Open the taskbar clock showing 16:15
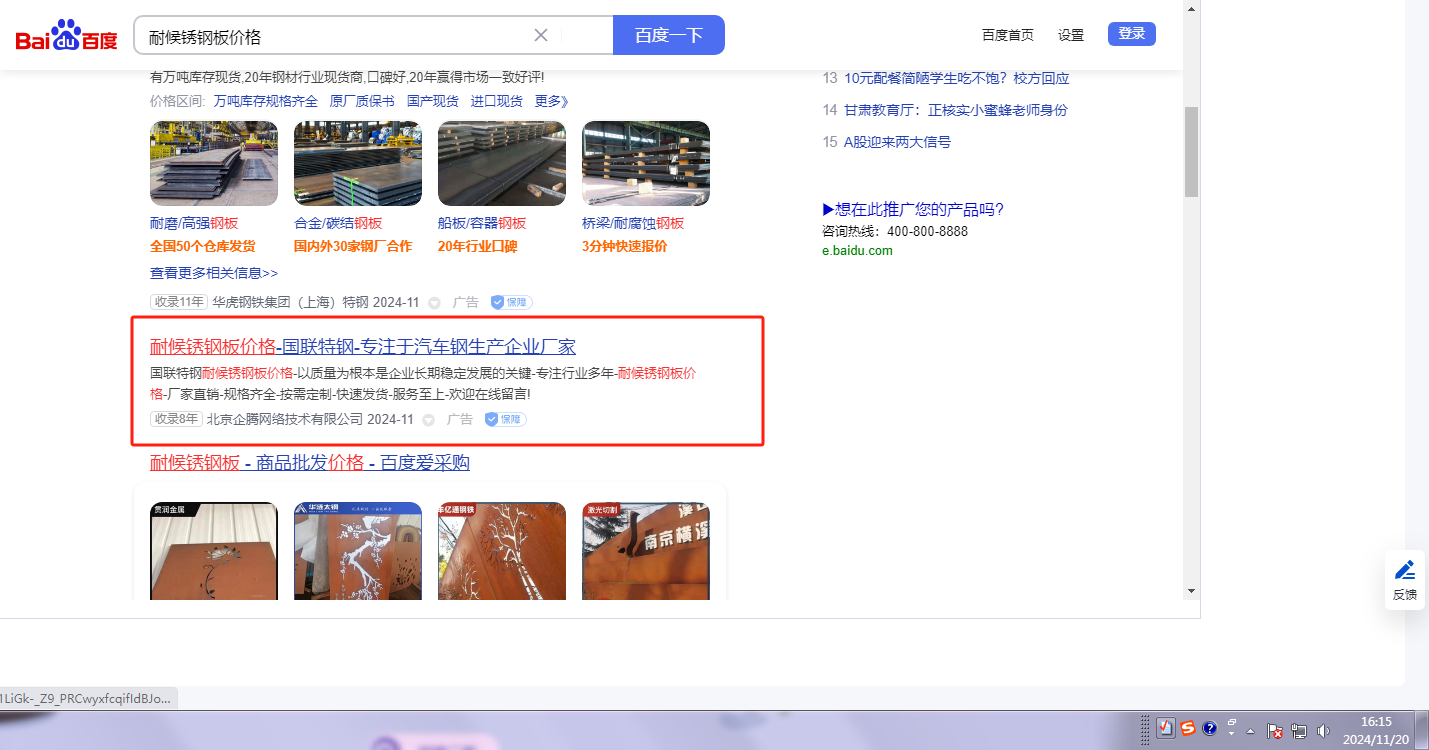Image resolution: width=1429 pixels, height=750 pixels. click(x=1377, y=730)
